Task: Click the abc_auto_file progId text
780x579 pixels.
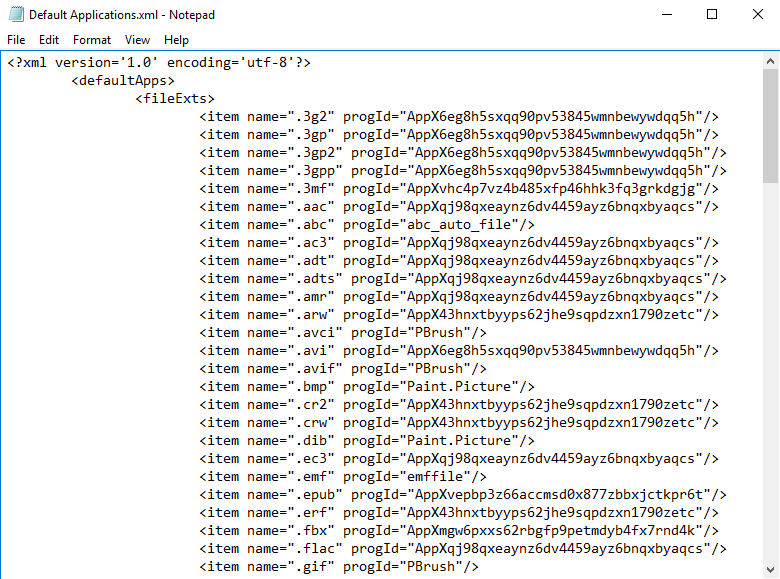Action: [x=453, y=225]
